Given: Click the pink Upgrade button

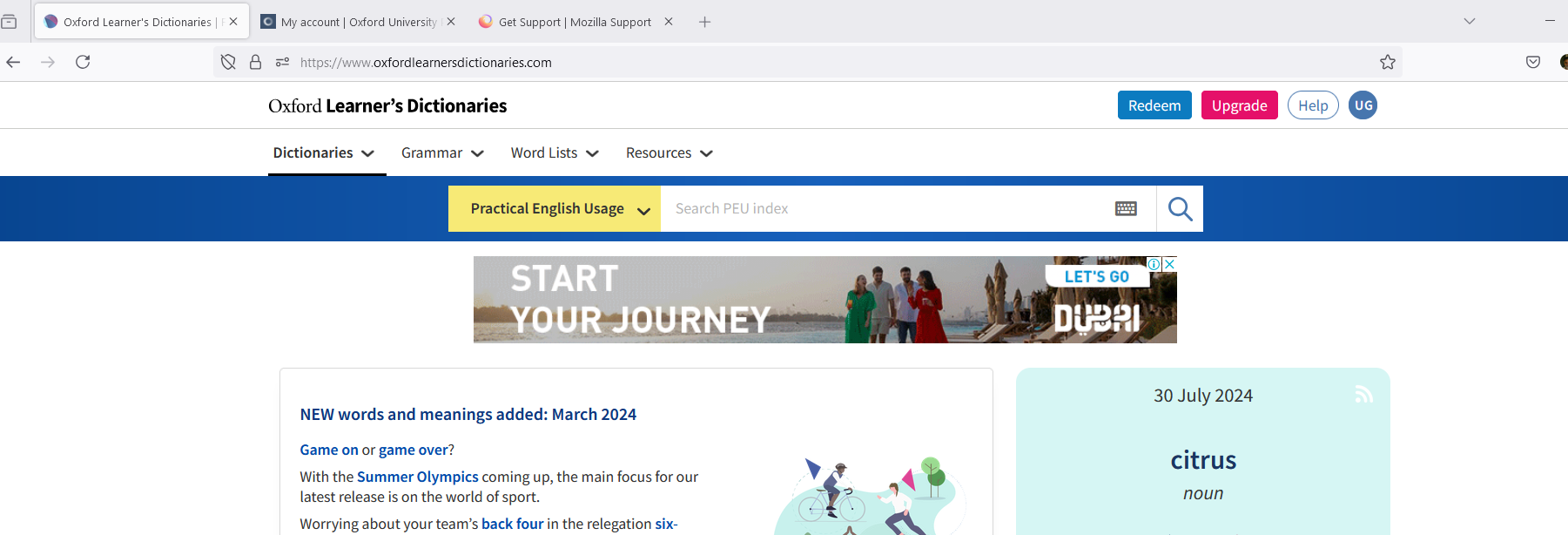Looking at the screenshot, I should (1239, 105).
